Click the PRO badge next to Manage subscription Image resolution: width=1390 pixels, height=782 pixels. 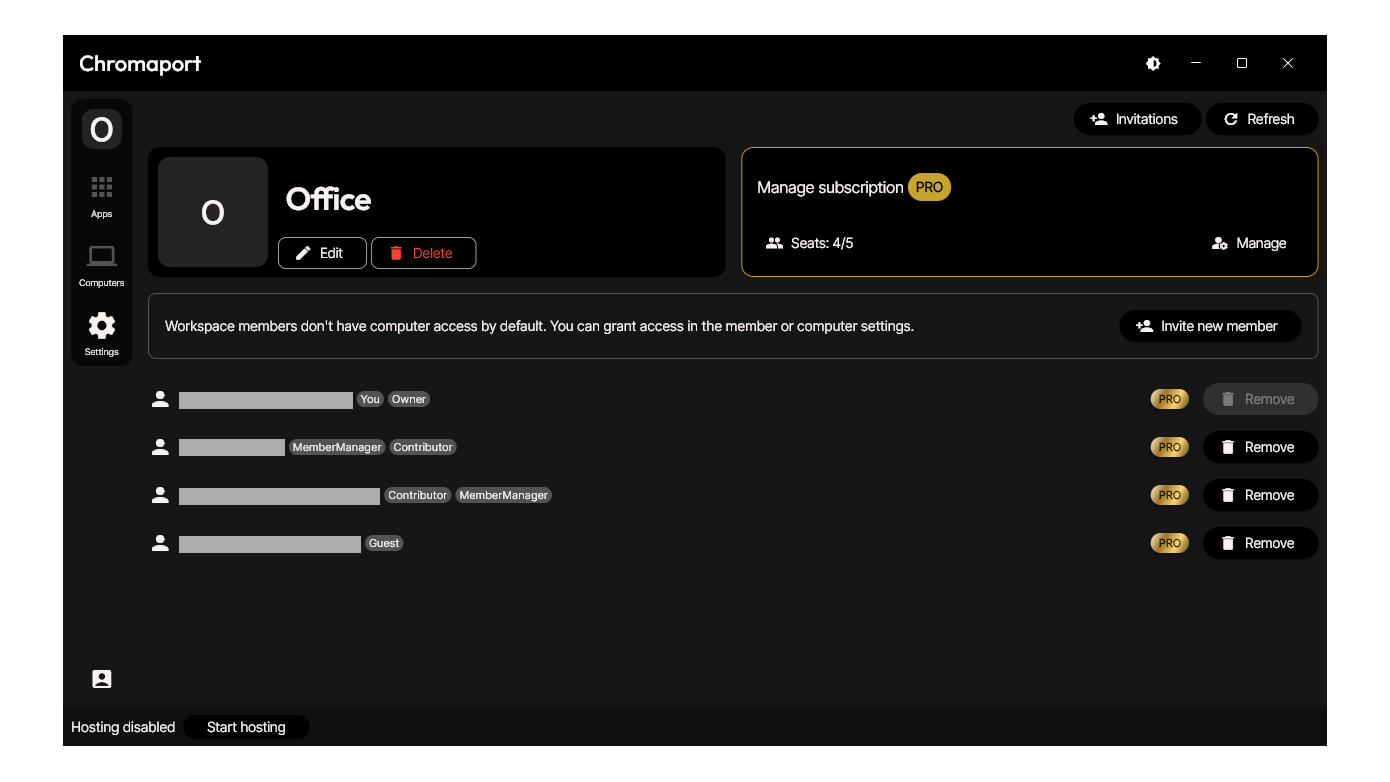coord(929,187)
